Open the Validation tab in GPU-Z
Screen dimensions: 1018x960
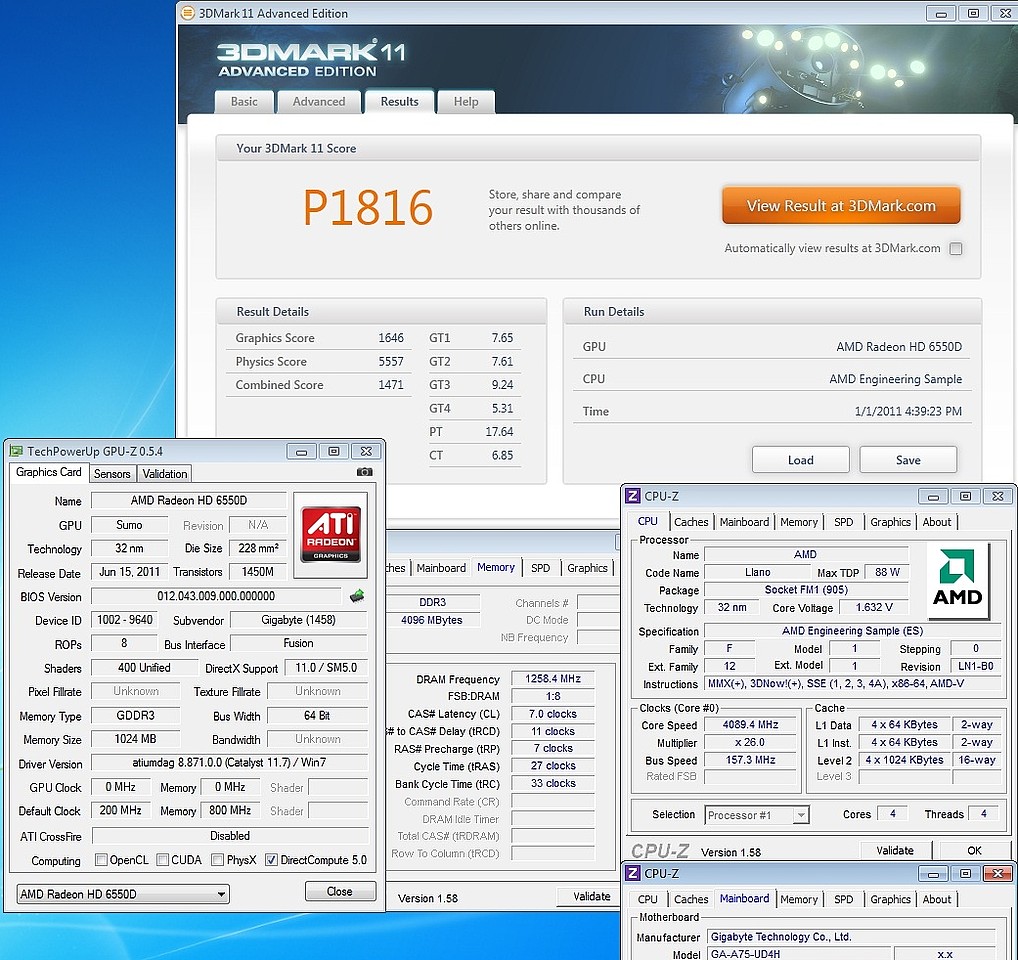click(165, 474)
